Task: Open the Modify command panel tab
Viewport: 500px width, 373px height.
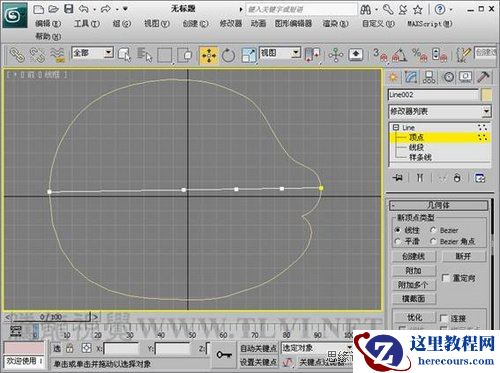Action: click(411, 77)
